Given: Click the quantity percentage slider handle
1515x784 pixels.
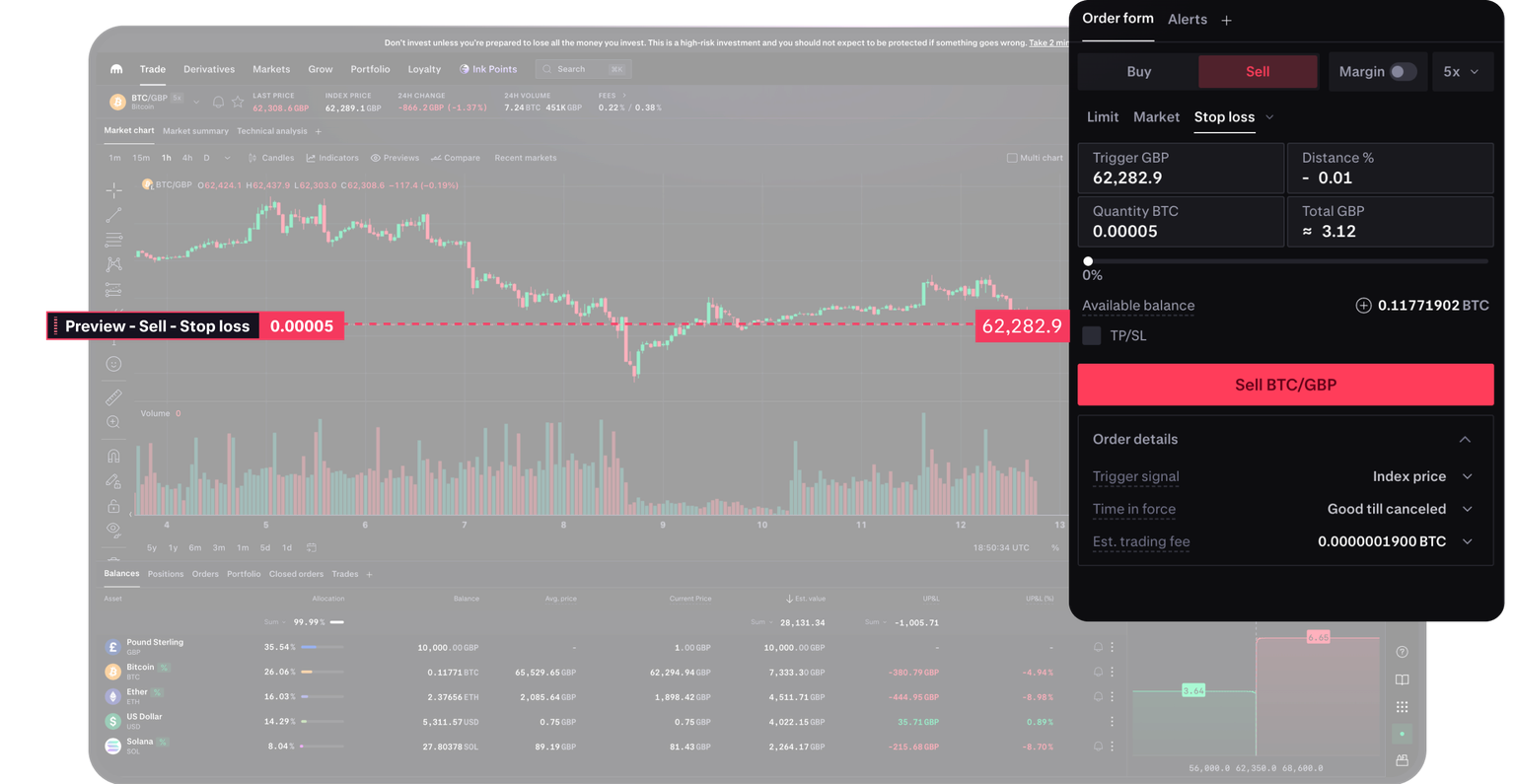Looking at the screenshot, I should coord(1088,261).
